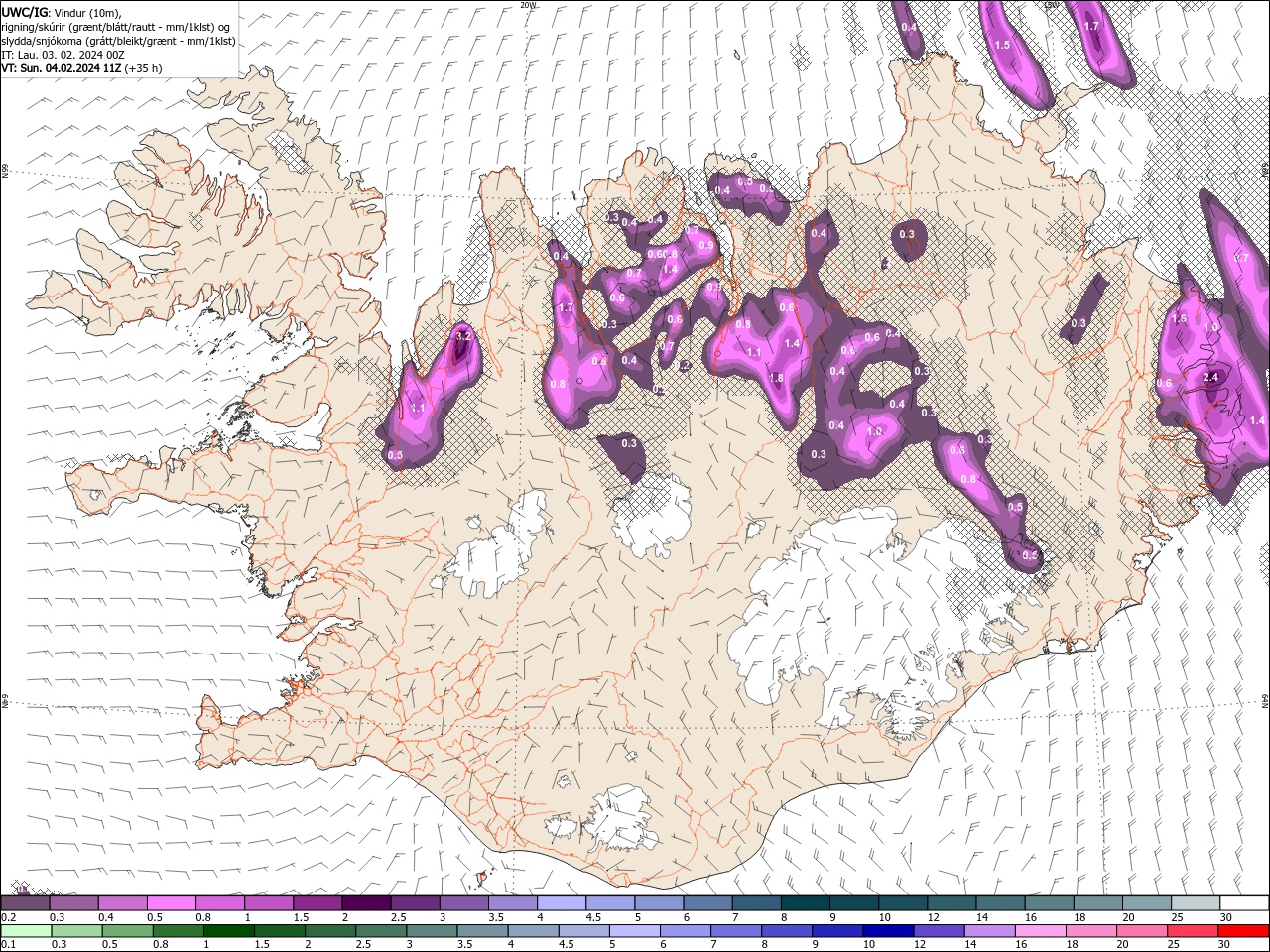This screenshot has height=952, width=1270.
Task: Click the upper legend swatch between 8 and 9
Action: pos(806,903)
